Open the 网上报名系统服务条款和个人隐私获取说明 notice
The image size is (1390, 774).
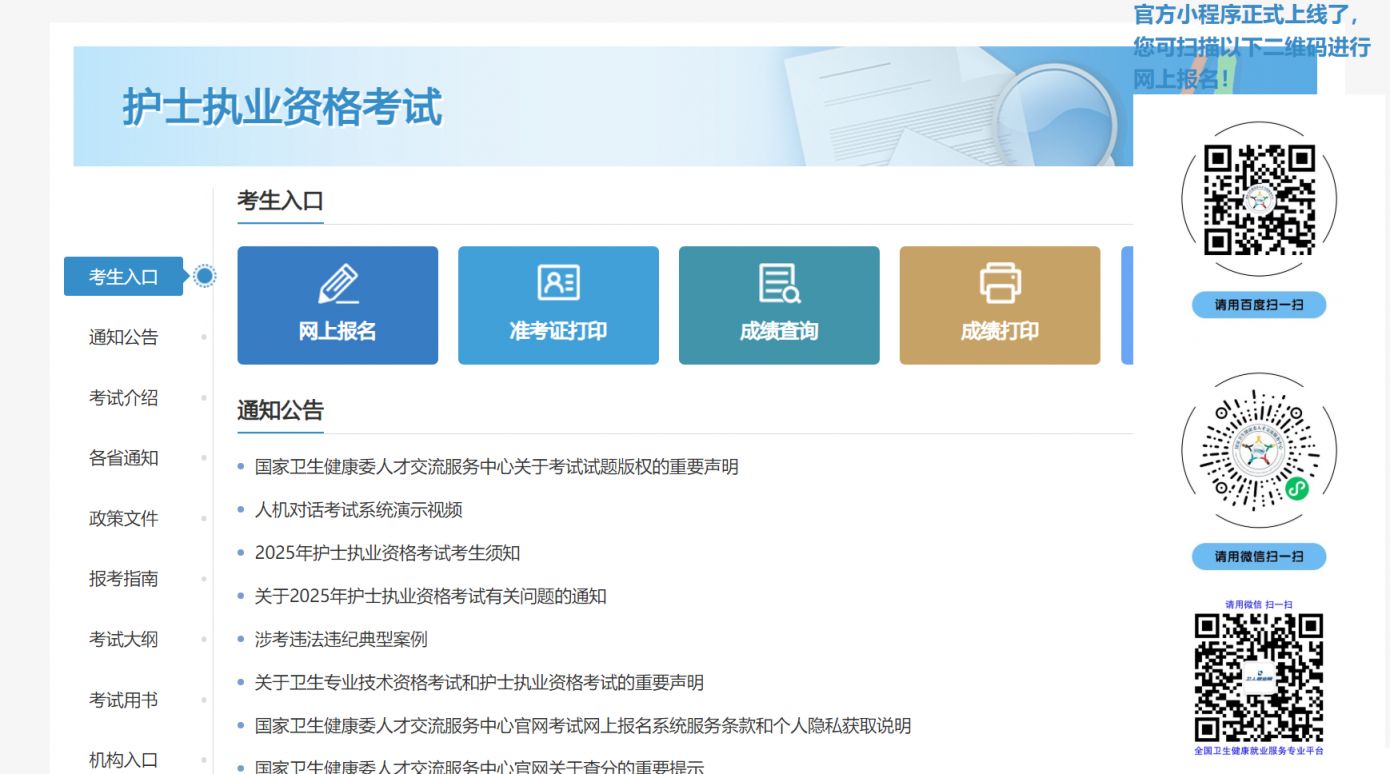pos(583,726)
